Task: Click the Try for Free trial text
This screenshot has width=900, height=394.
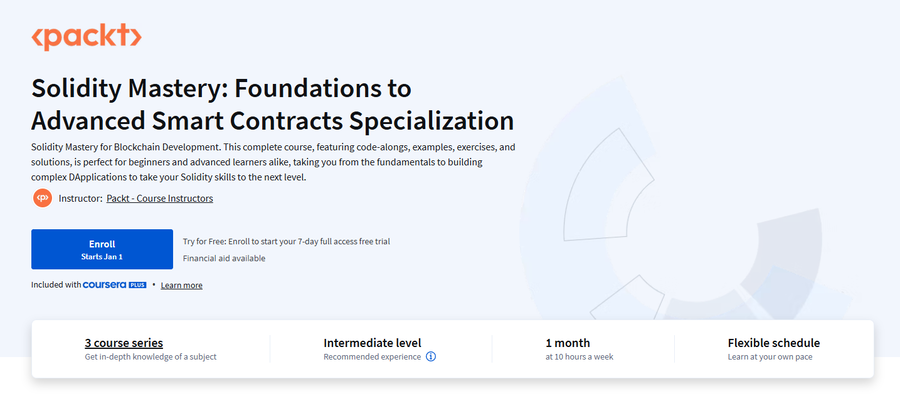Action: 286,242
